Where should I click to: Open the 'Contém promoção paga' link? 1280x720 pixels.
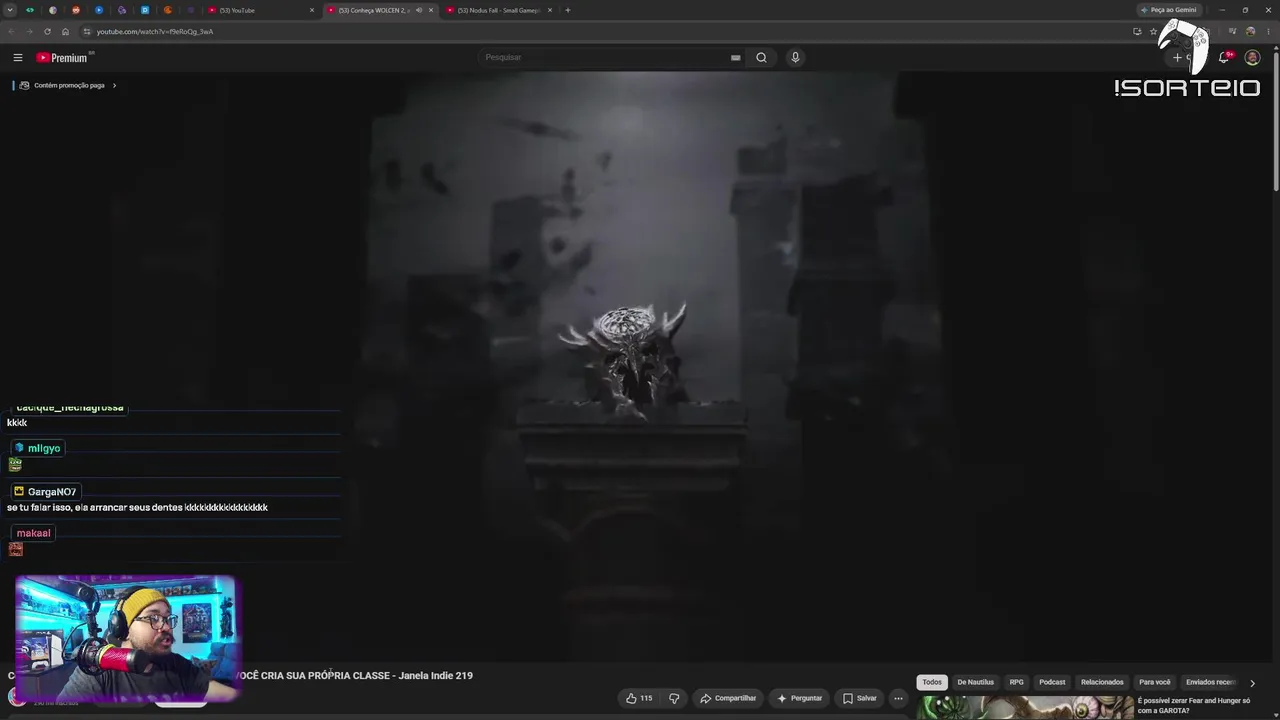coord(69,85)
